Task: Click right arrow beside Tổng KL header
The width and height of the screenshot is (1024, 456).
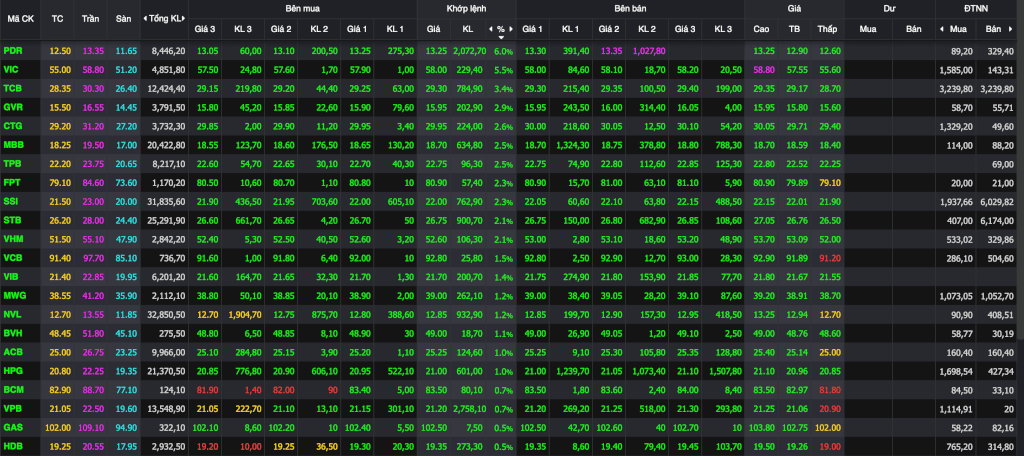Action: tap(184, 18)
